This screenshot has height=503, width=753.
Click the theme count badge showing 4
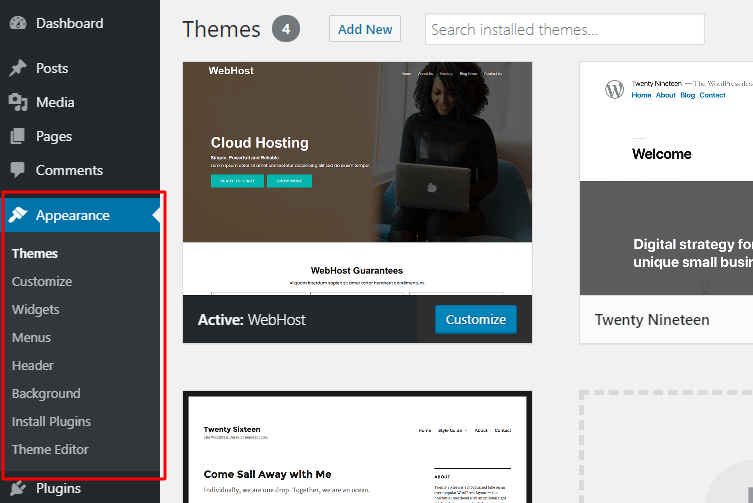click(286, 29)
